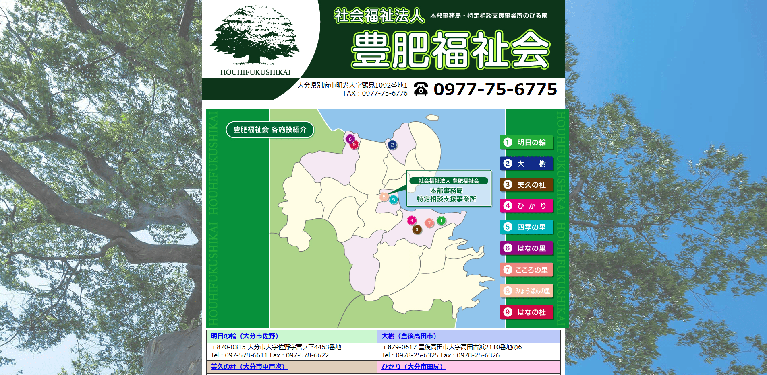Click the purple number 6 map pin
This screenshot has height=375, width=767.
point(350,139)
